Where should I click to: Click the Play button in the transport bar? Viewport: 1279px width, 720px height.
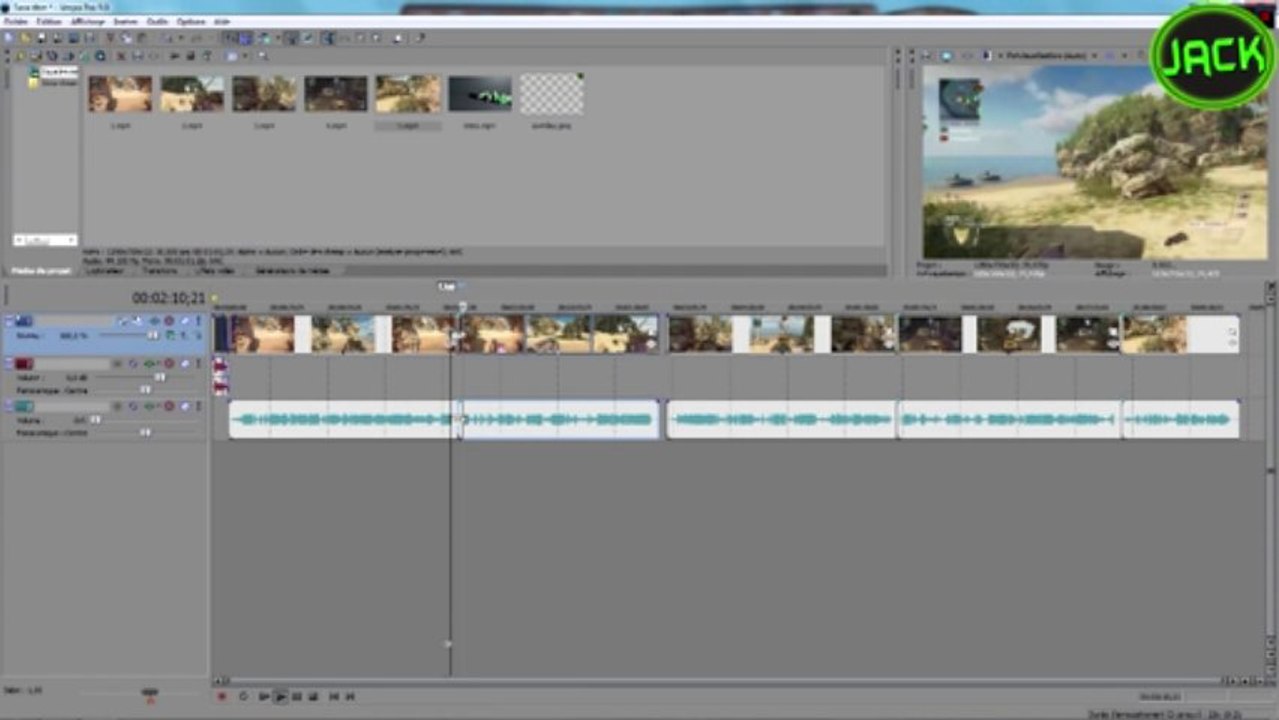pos(281,696)
